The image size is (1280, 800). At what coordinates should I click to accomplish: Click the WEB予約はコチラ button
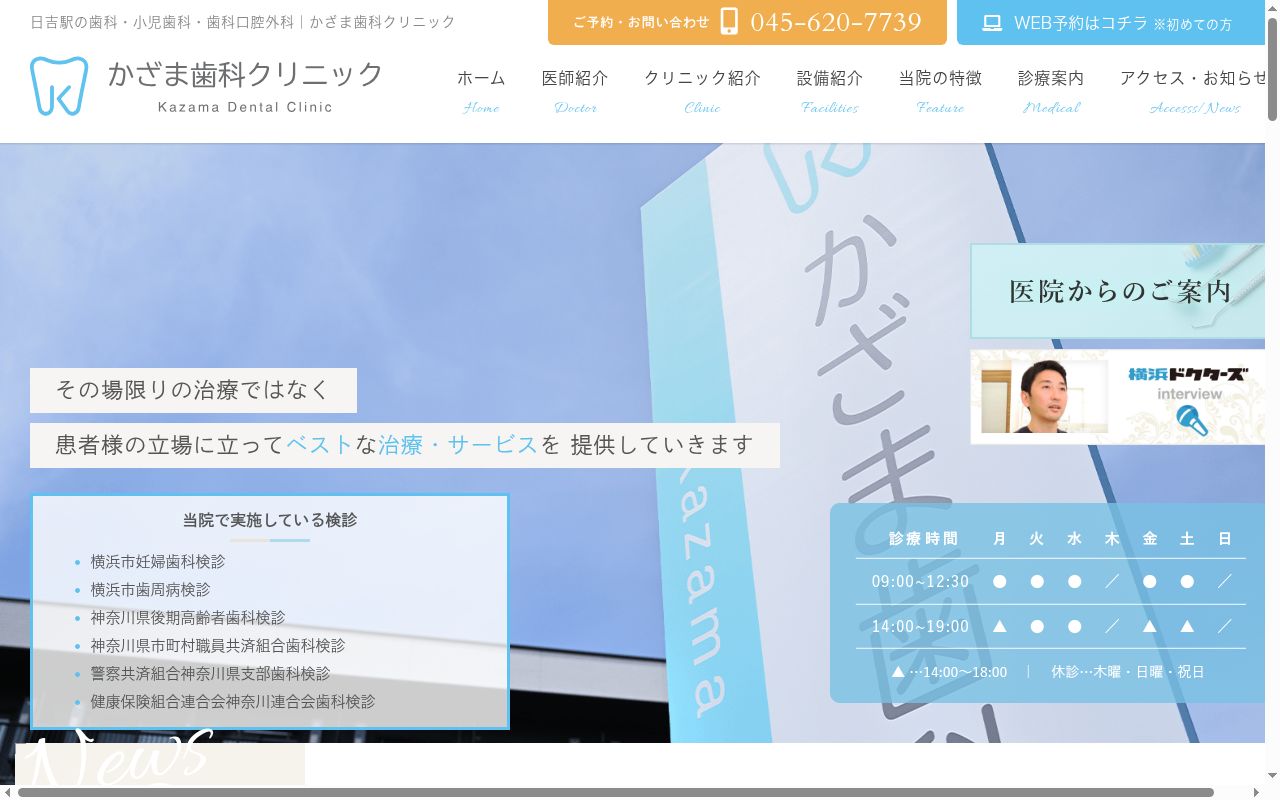(1111, 23)
